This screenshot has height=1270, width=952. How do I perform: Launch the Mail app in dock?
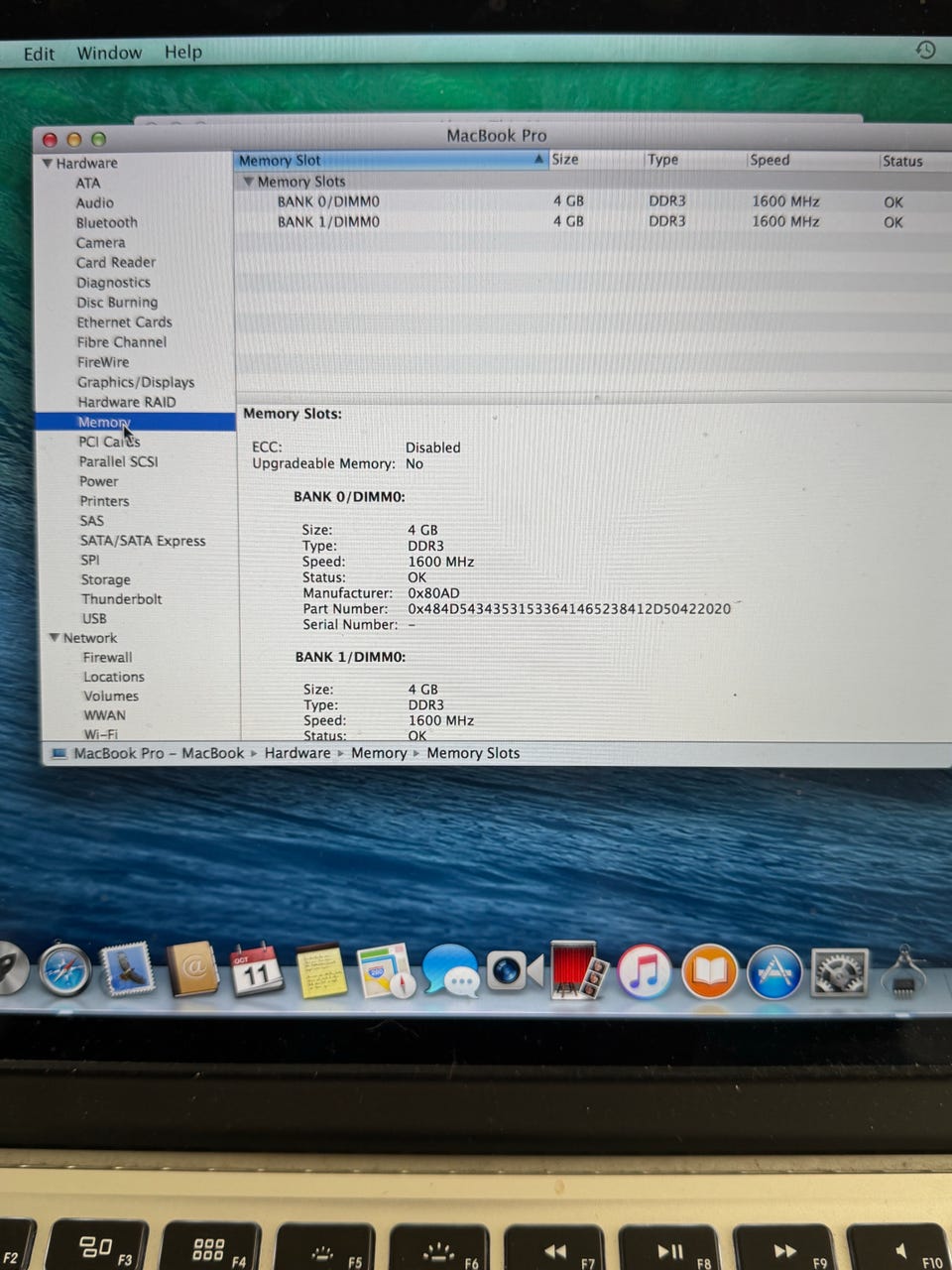(128, 969)
